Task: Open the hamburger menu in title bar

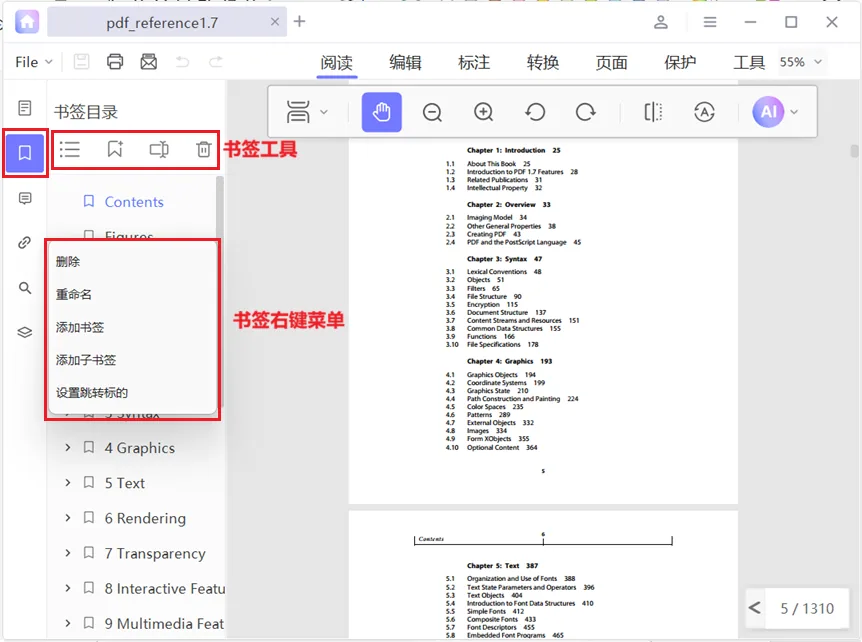Action: [x=710, y=22]
